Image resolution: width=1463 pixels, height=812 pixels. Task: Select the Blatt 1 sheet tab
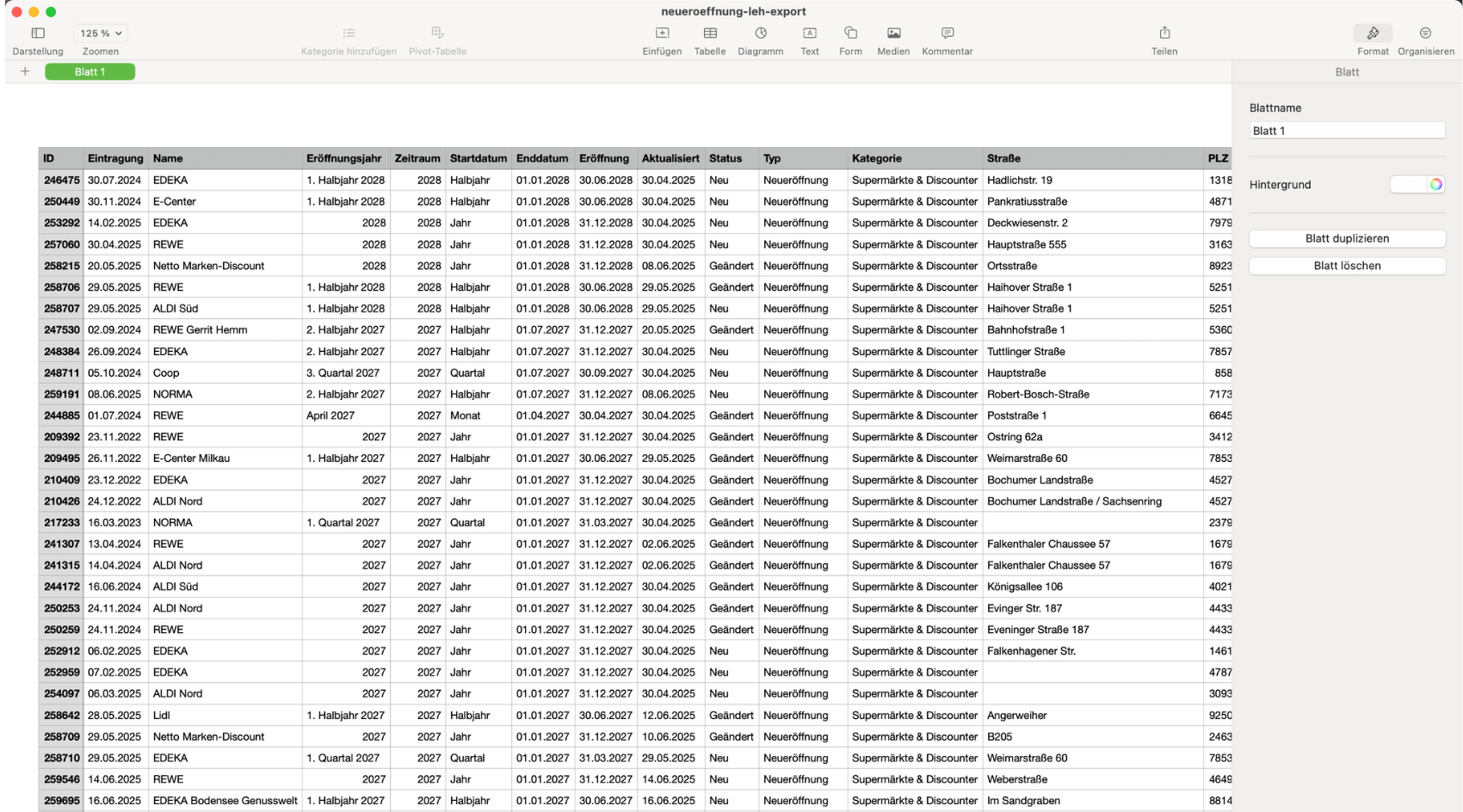(90, 71)
